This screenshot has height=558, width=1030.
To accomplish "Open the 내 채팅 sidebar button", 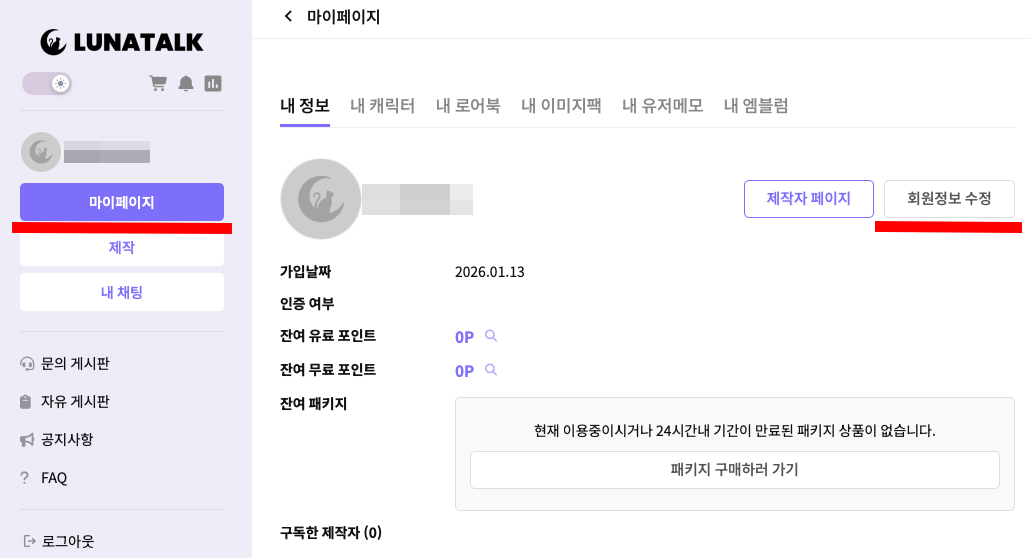I will pos(122,292).
